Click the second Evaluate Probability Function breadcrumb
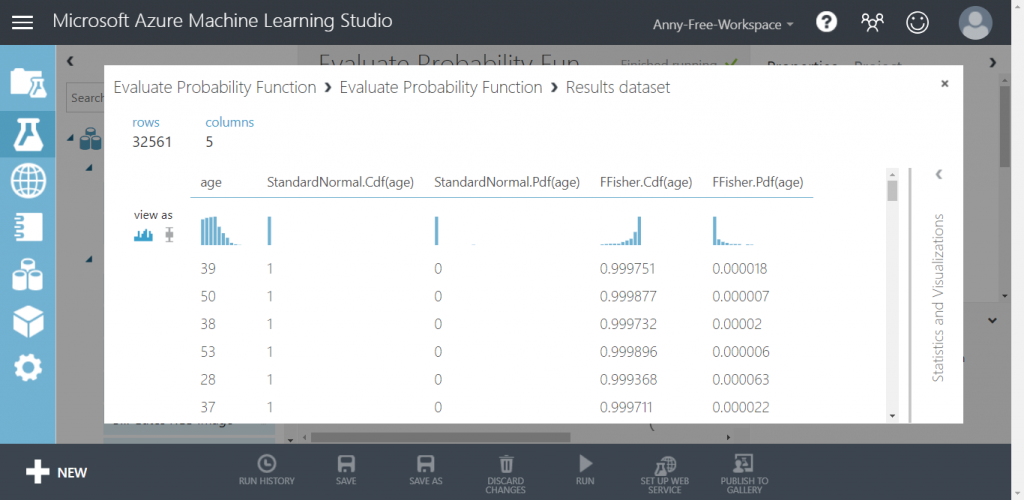Screen dimensions: 1024x500 pyautogui.click(x=441, y=87)
